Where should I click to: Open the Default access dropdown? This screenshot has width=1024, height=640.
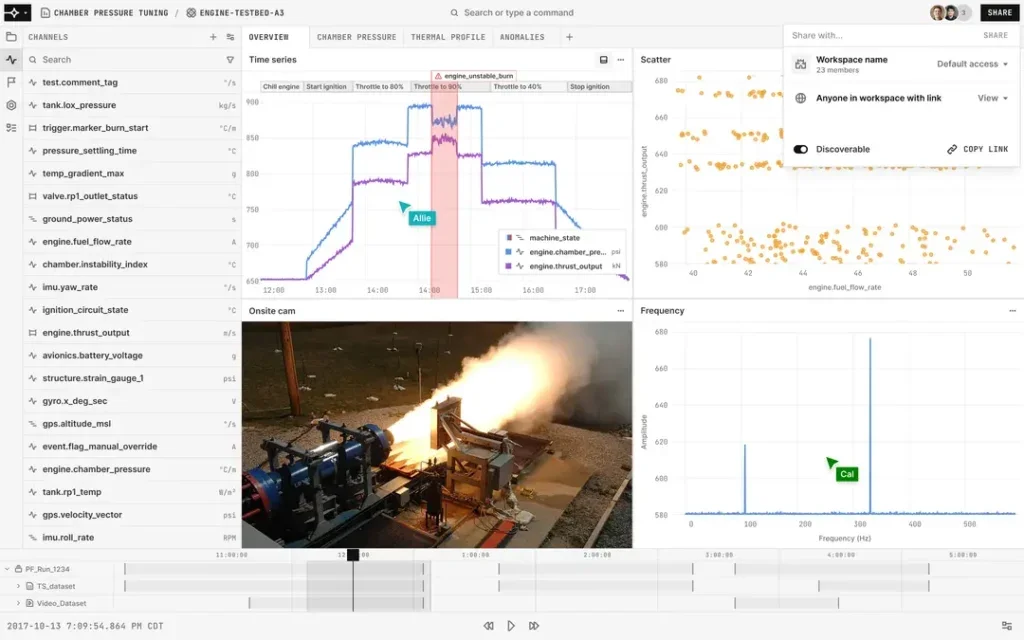[972, 64]
